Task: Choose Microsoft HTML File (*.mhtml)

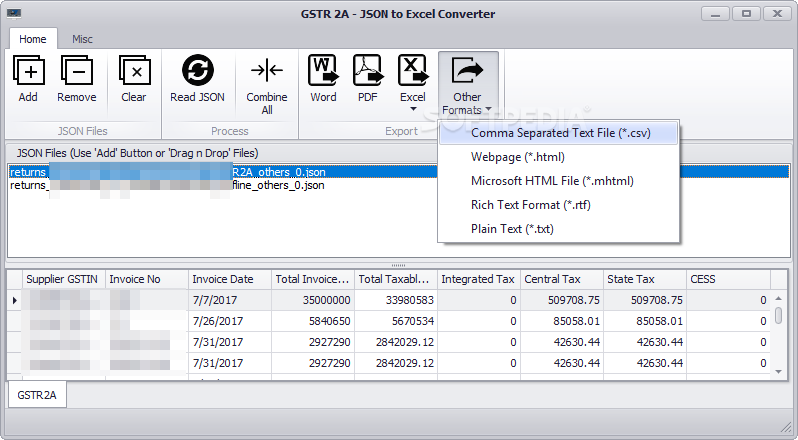Action: [x=559, y=181]
